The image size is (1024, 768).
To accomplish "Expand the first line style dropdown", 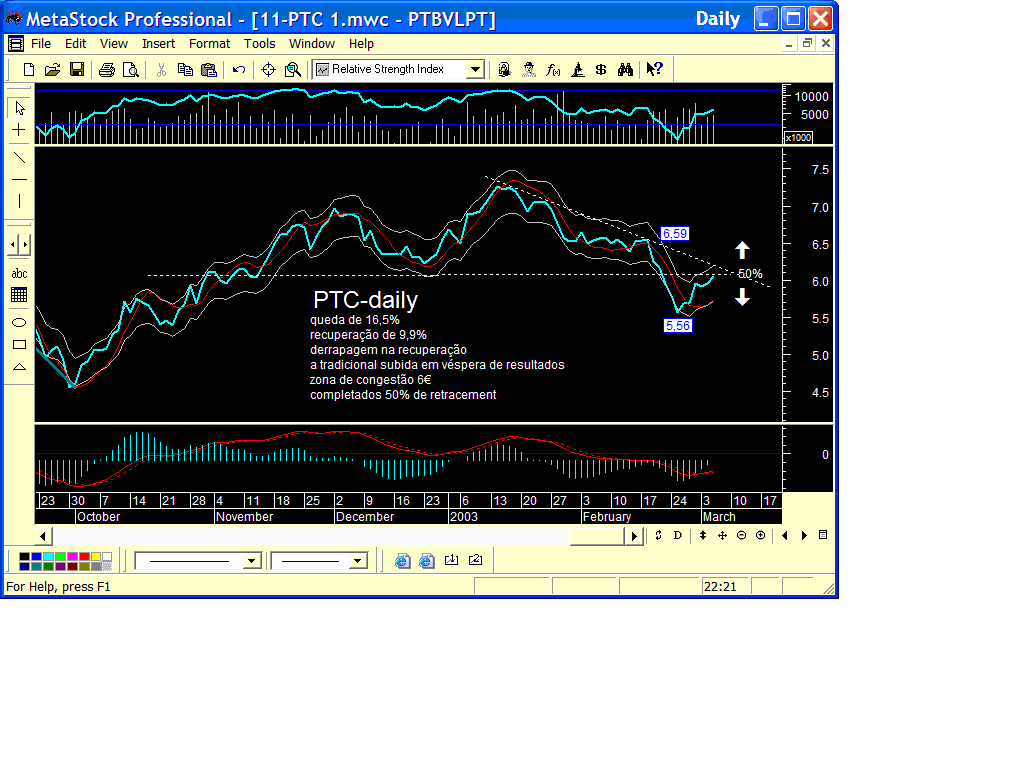I will (x=251, y=561).
